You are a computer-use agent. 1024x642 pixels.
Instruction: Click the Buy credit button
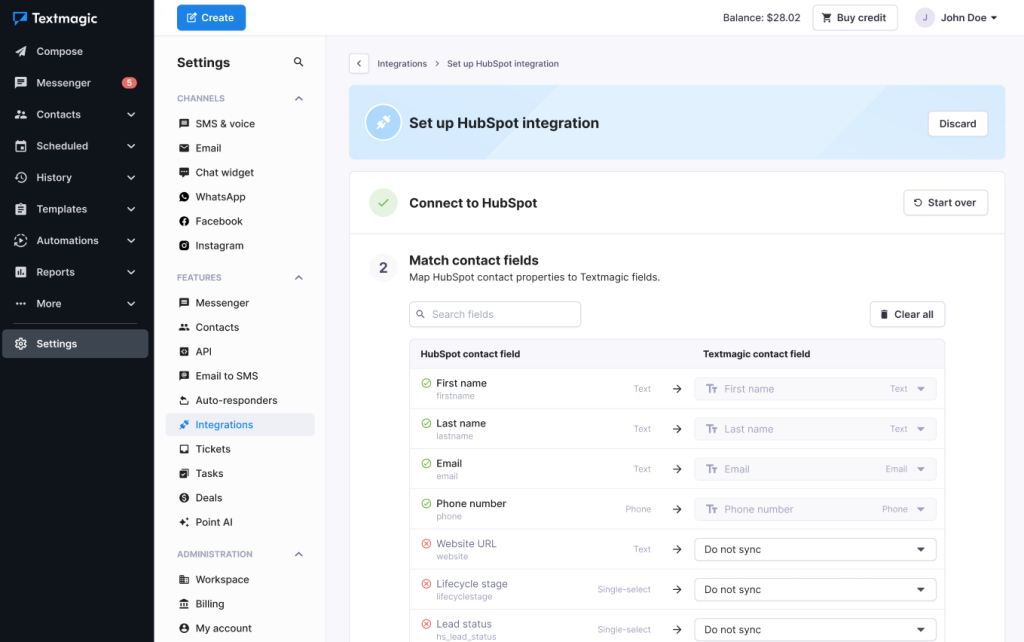(x=854, y=18)
